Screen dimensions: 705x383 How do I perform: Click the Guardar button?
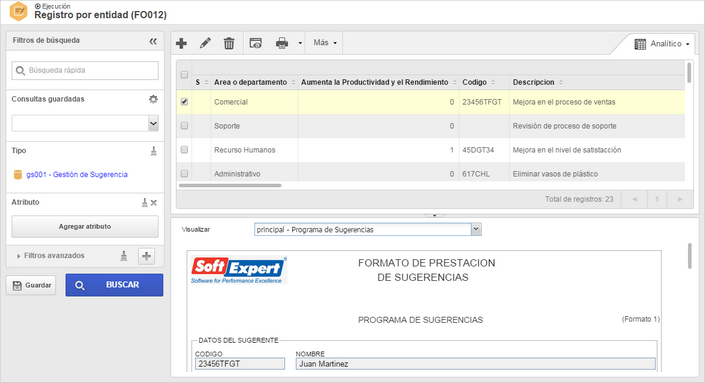pyautogui.click(x=31, y=285)
